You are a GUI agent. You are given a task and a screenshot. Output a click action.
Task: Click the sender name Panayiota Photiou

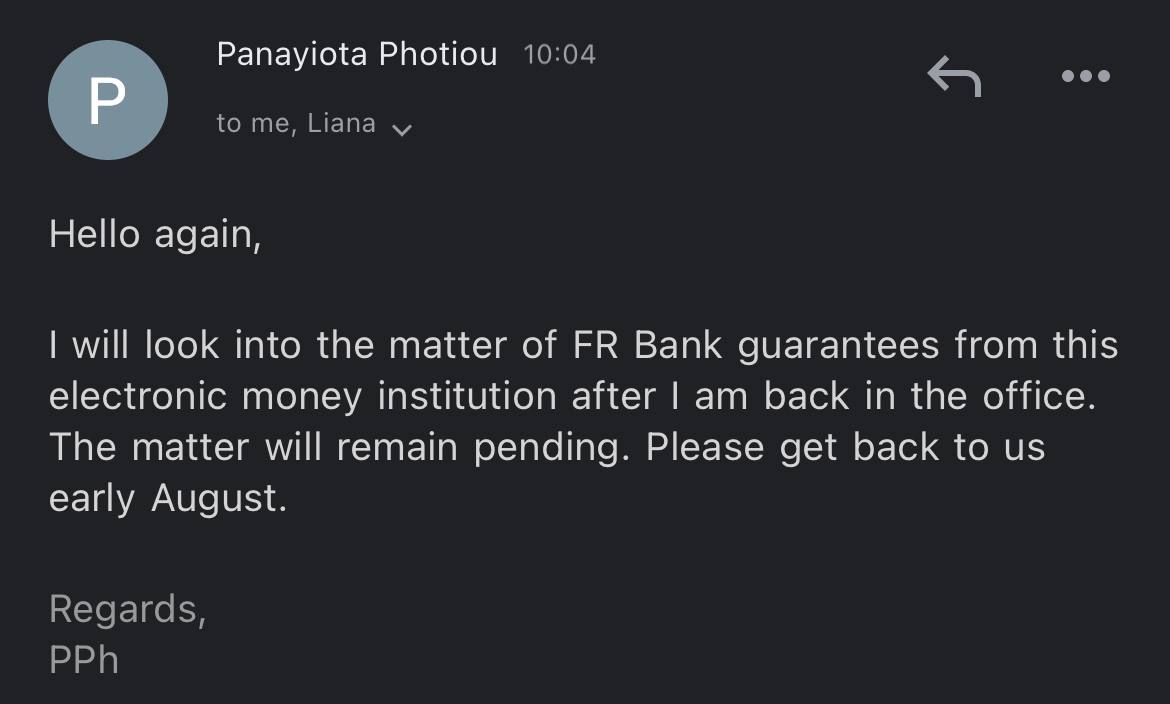coord(356,54)
